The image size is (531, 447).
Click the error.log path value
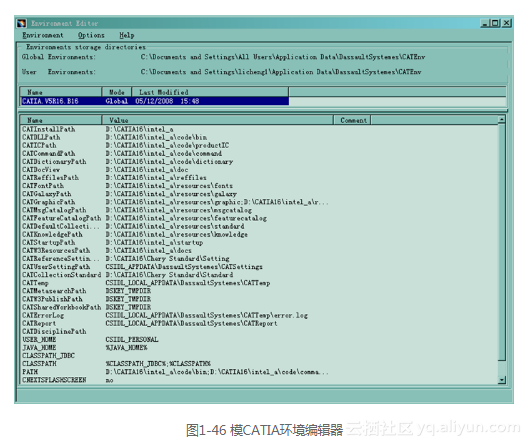click(207, 316)
